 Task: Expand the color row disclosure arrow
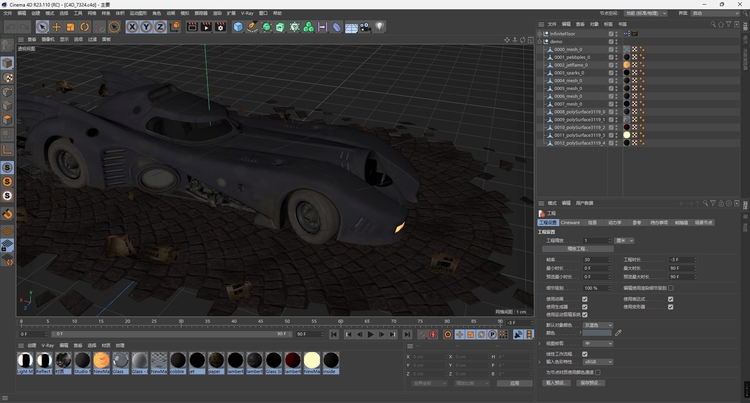coord(581,333)
